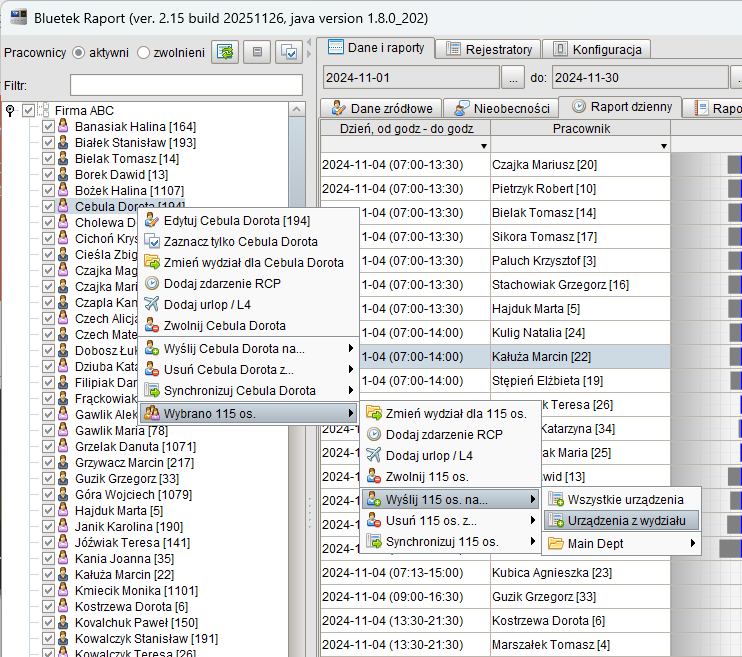This screenshot has width=742, height=657.
Task: Click the gray list toolbar icon beside refresh
Action: pos(258,52)
